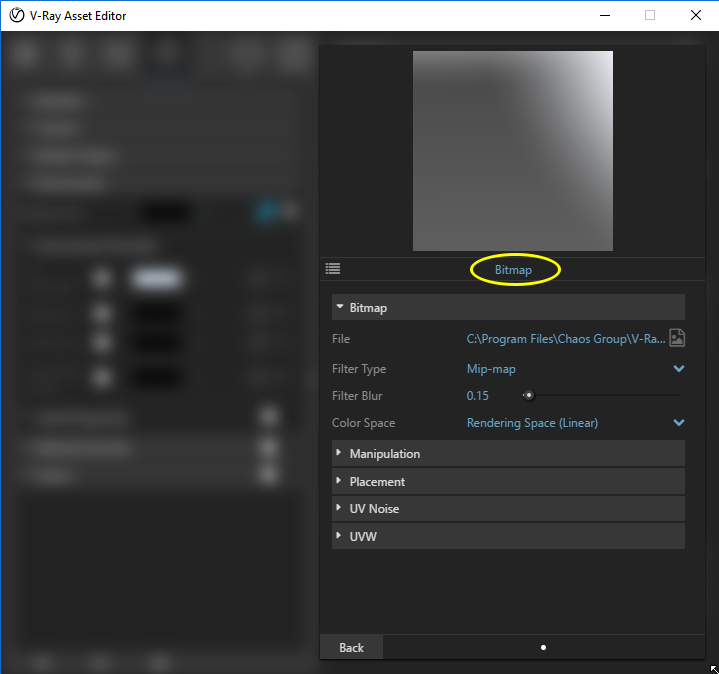This screenshot has height=674, width=719.
Task: Close the V-Ray Asset Editor window
Action: point(696,15)
